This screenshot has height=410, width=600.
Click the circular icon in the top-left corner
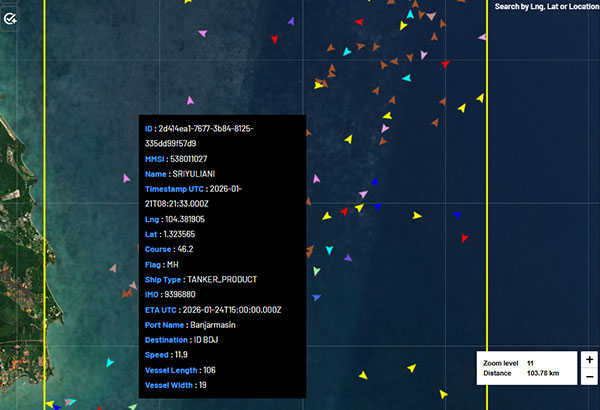(x=11, y=17)
